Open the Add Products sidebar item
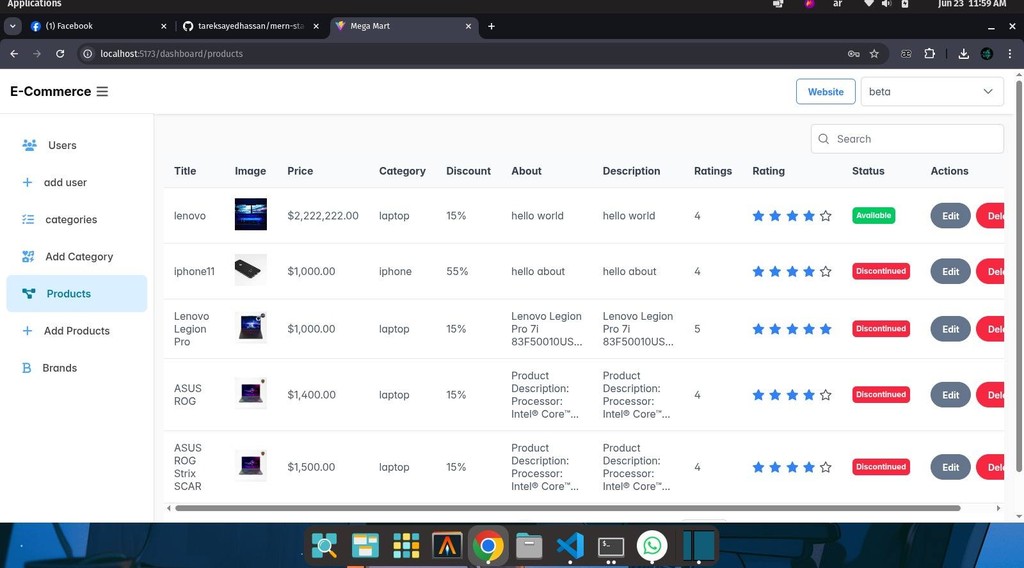The height and width of the screenshot is (568, 1024). coord(77,331)
